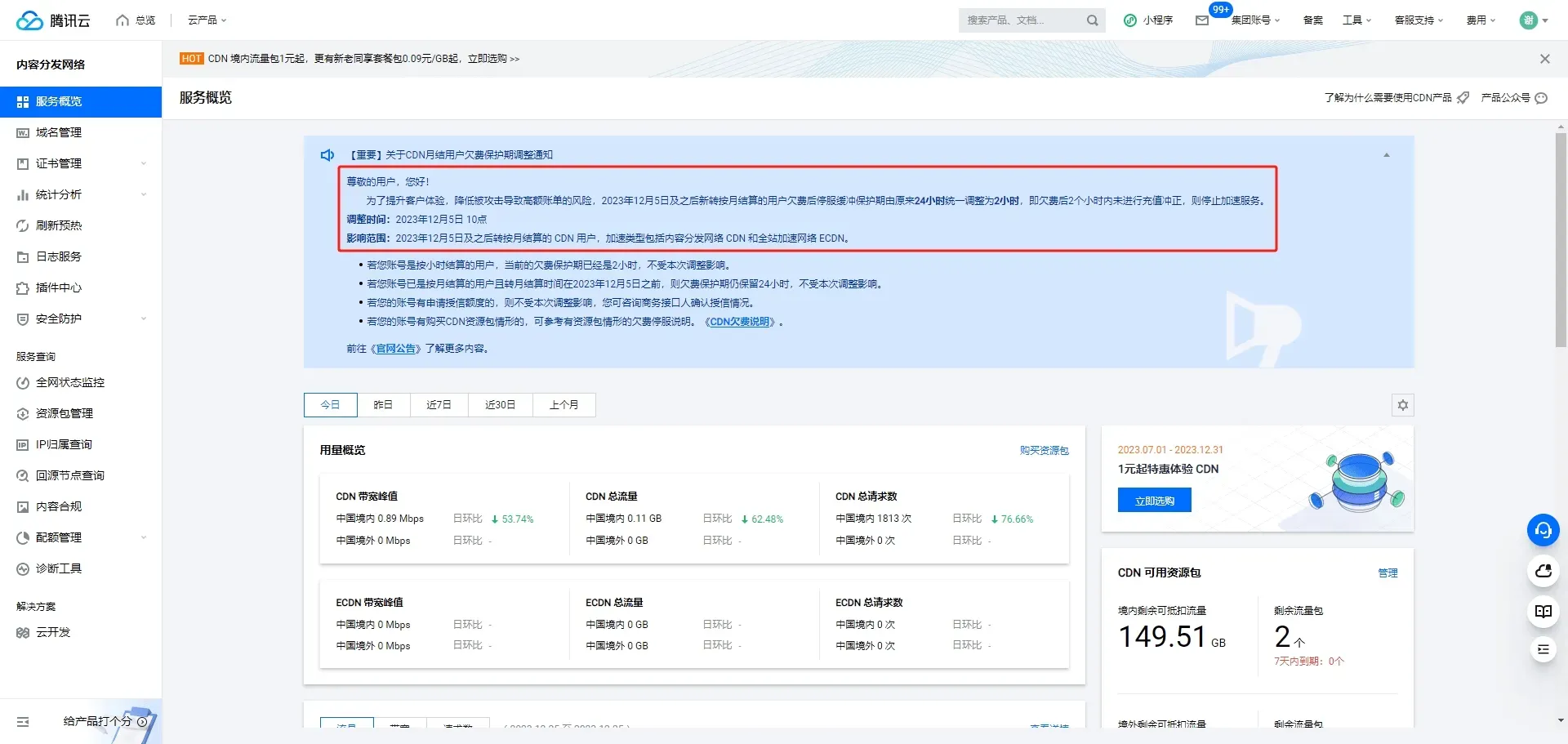The image size is (1568, 744).
Task: Open 总览 home icon in top bar
Action: (x=122, y=20)
